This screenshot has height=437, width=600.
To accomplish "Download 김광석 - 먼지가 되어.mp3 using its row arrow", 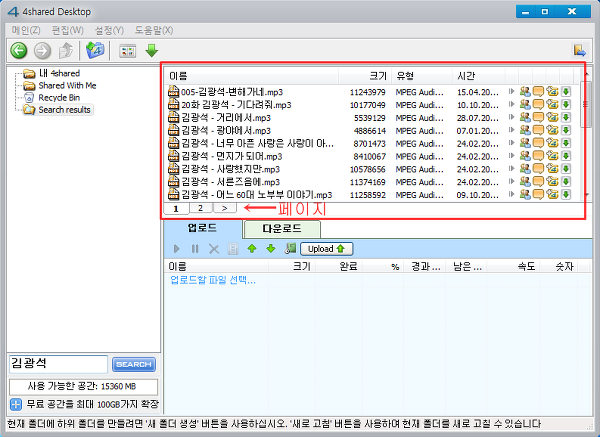I will pos(566,156).
